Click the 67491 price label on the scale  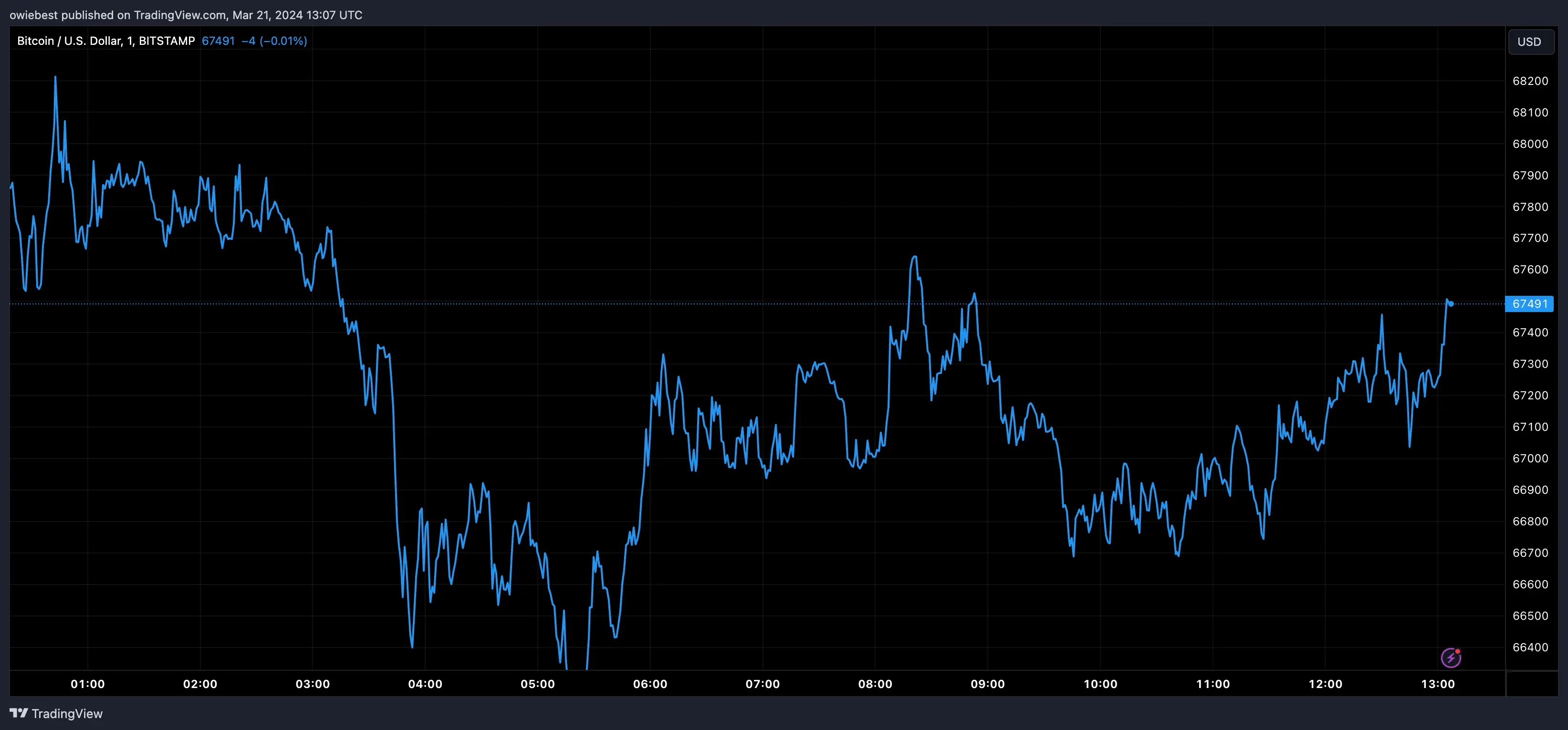click(x=1531, y=304)
